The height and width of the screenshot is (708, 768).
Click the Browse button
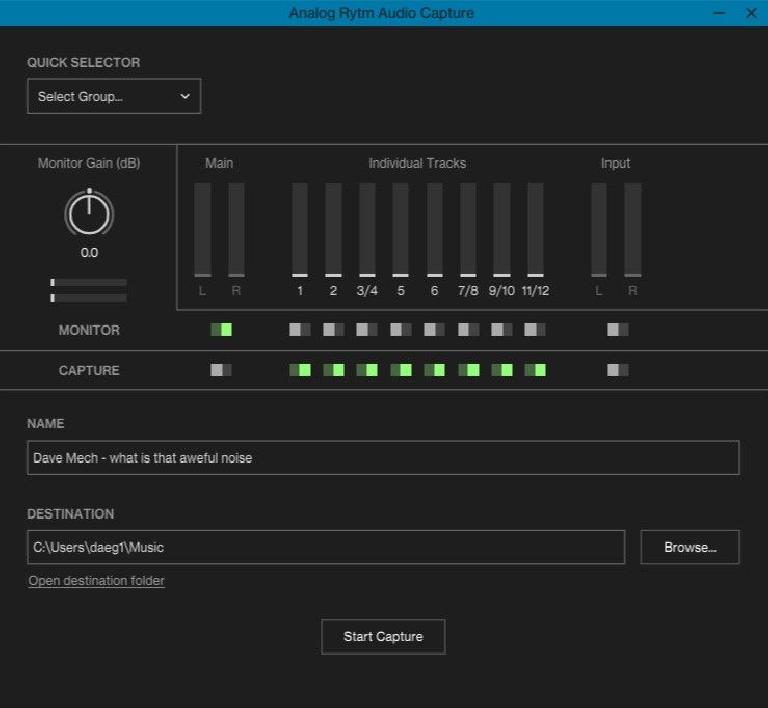[x=690, y=547]
